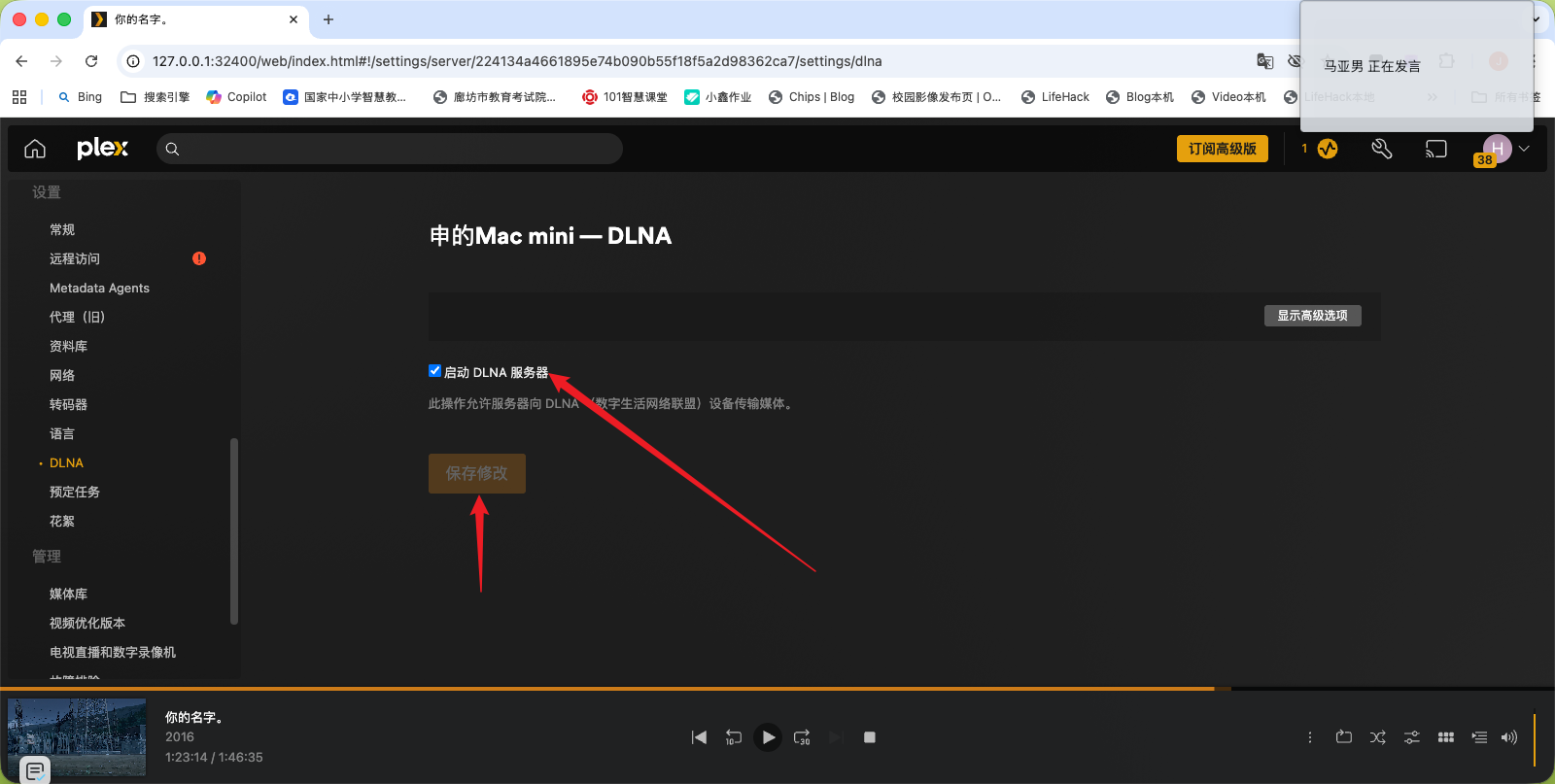Open browser apps grid icon

pos(19,97)
